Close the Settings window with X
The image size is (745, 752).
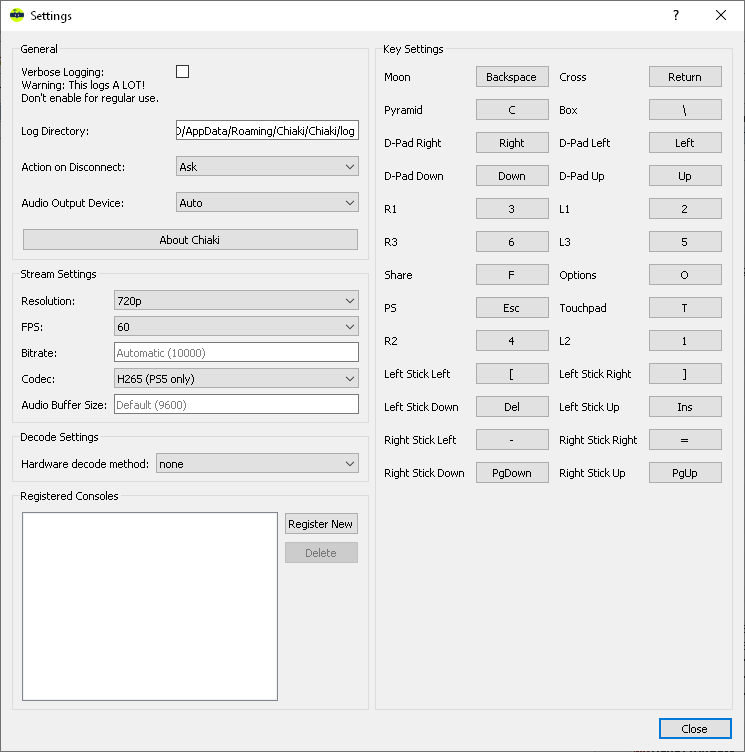click(x=721, y=15)
